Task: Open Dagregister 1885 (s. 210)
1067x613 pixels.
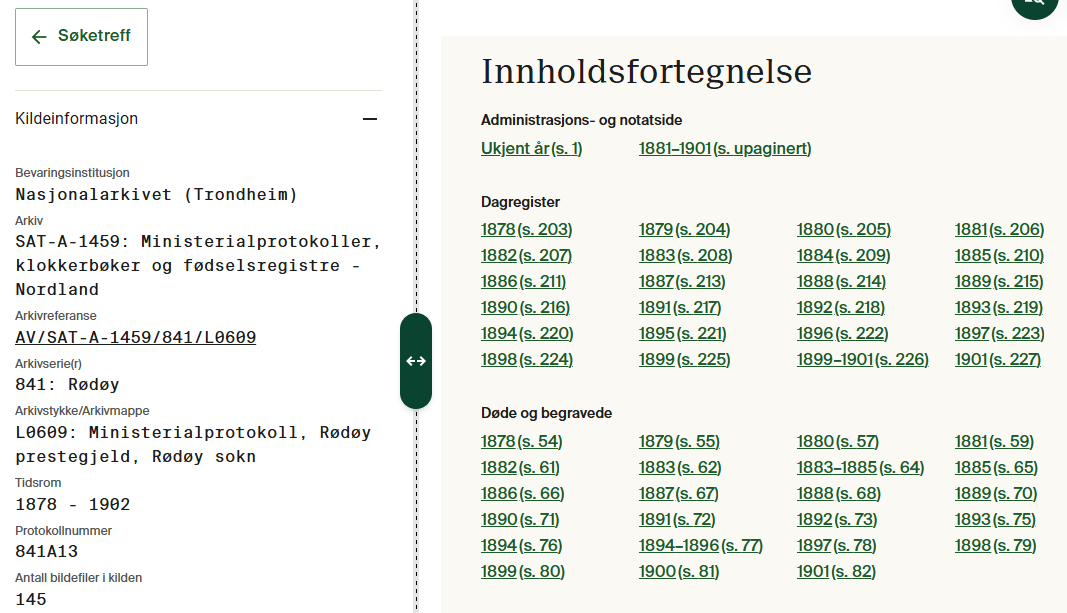Action: 999,256
